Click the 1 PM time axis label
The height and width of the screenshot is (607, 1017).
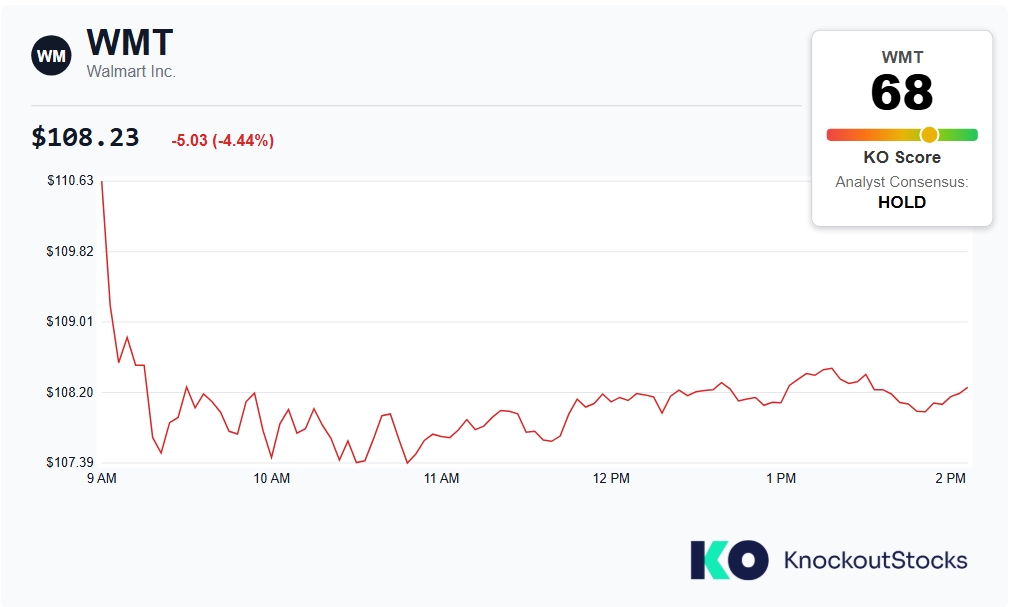coord(781,479)
